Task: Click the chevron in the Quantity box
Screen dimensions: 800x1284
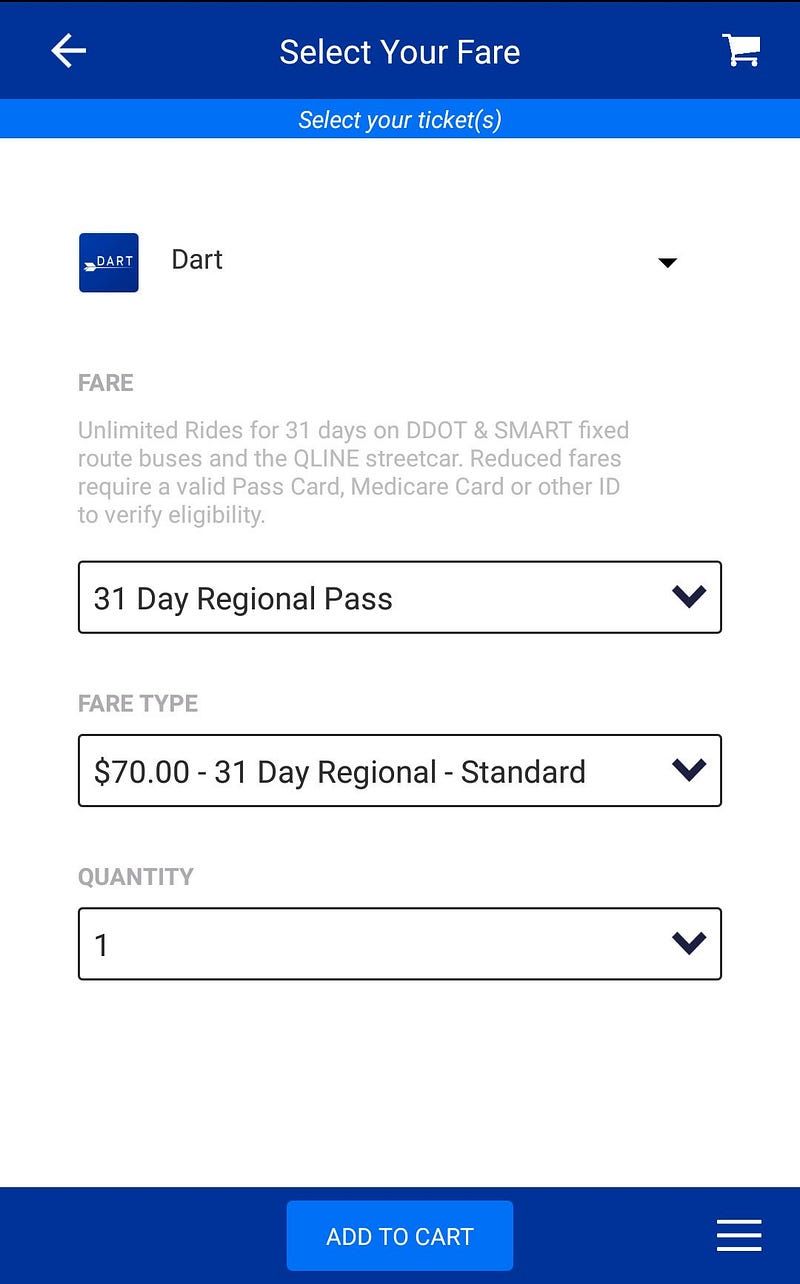Action: pos(689,943)
